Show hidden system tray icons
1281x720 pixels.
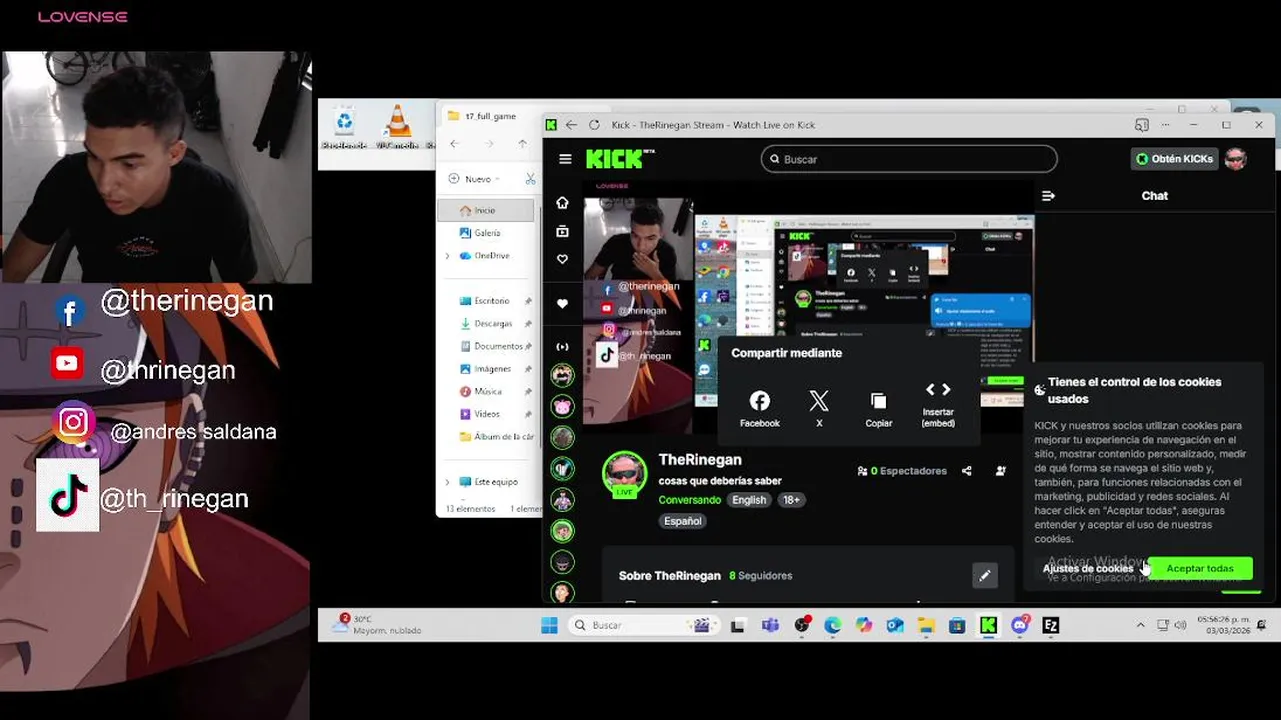click(x=1140, y=625)
